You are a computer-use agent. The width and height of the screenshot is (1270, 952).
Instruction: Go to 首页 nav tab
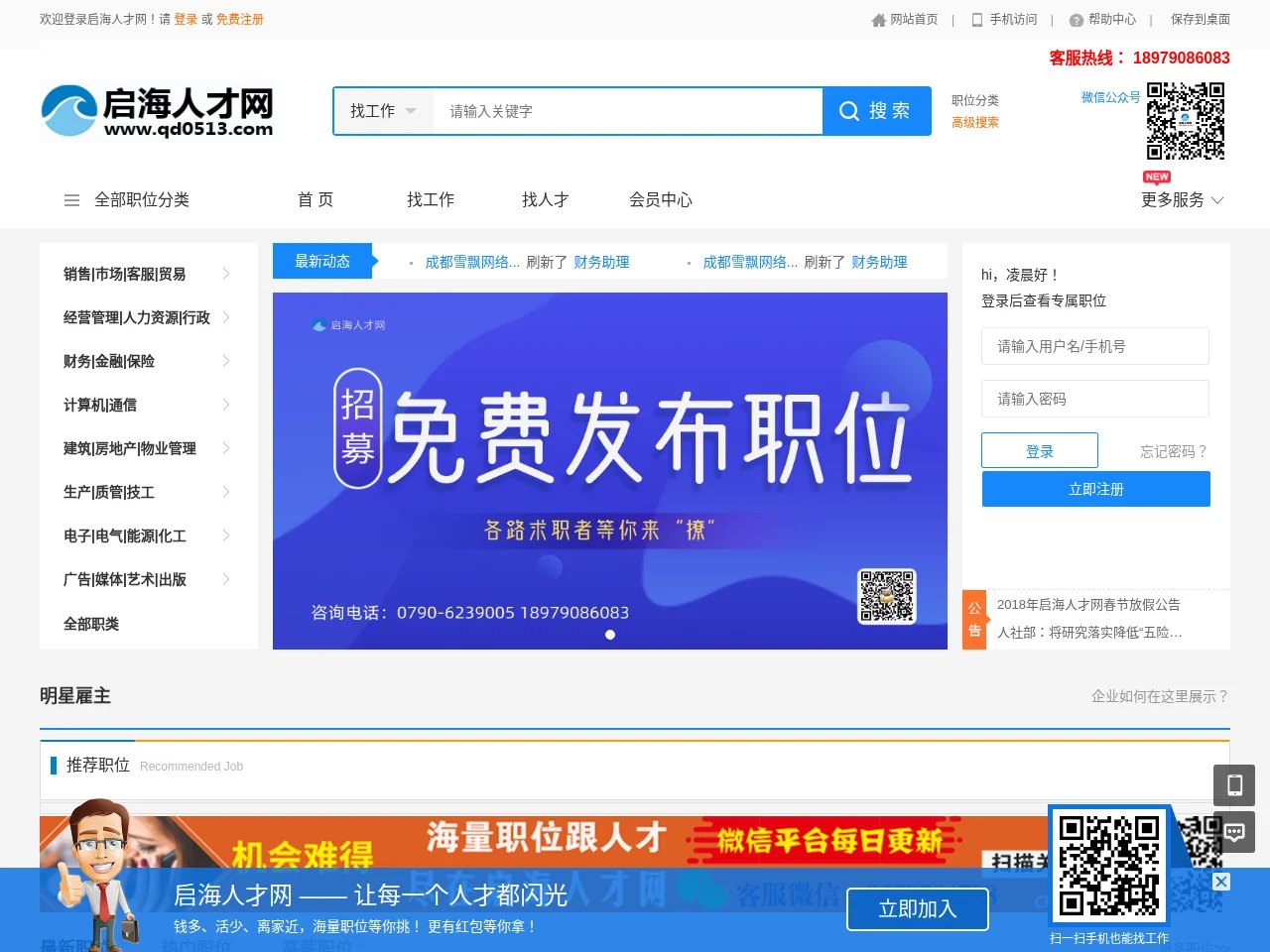pyautogui.click(x=316, y=200)
